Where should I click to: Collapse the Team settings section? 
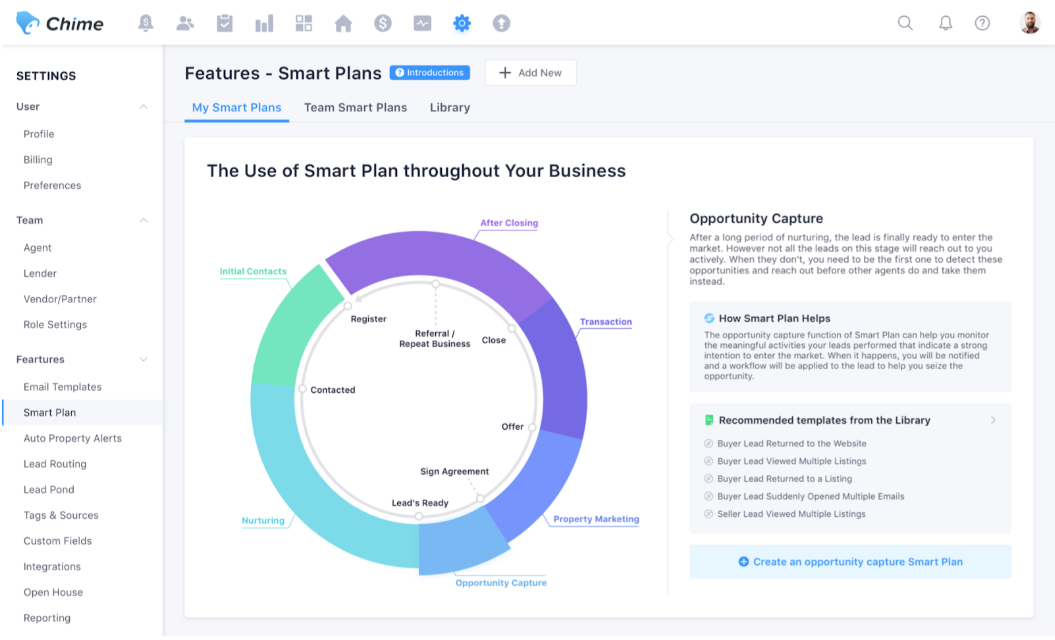click(143, 220)
